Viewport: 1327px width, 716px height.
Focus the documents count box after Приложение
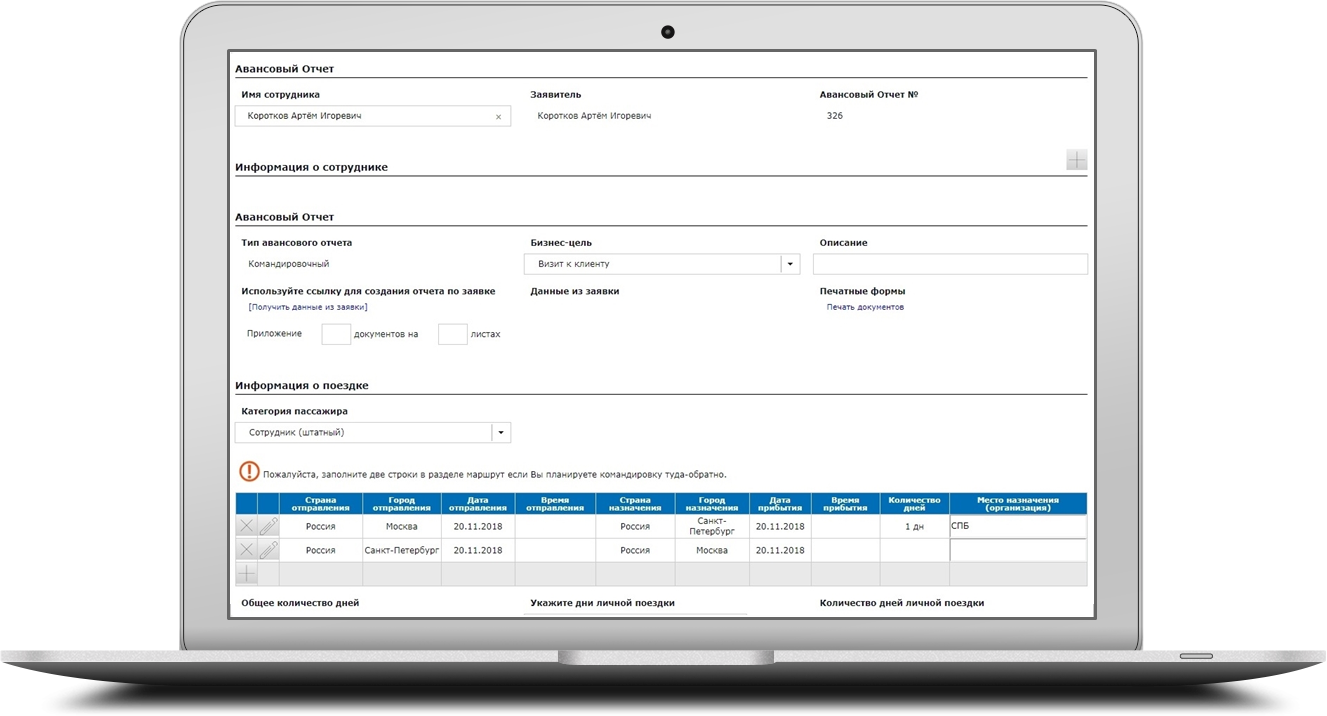(336, 334)
